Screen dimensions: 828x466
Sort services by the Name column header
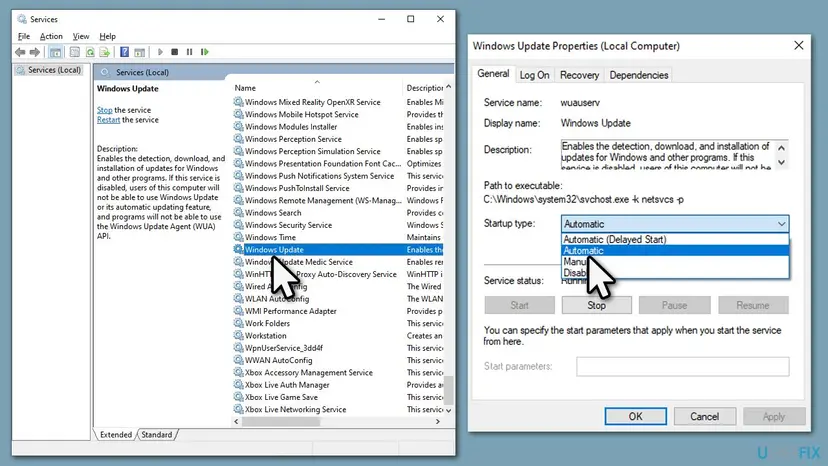click(x=317, y=88)
